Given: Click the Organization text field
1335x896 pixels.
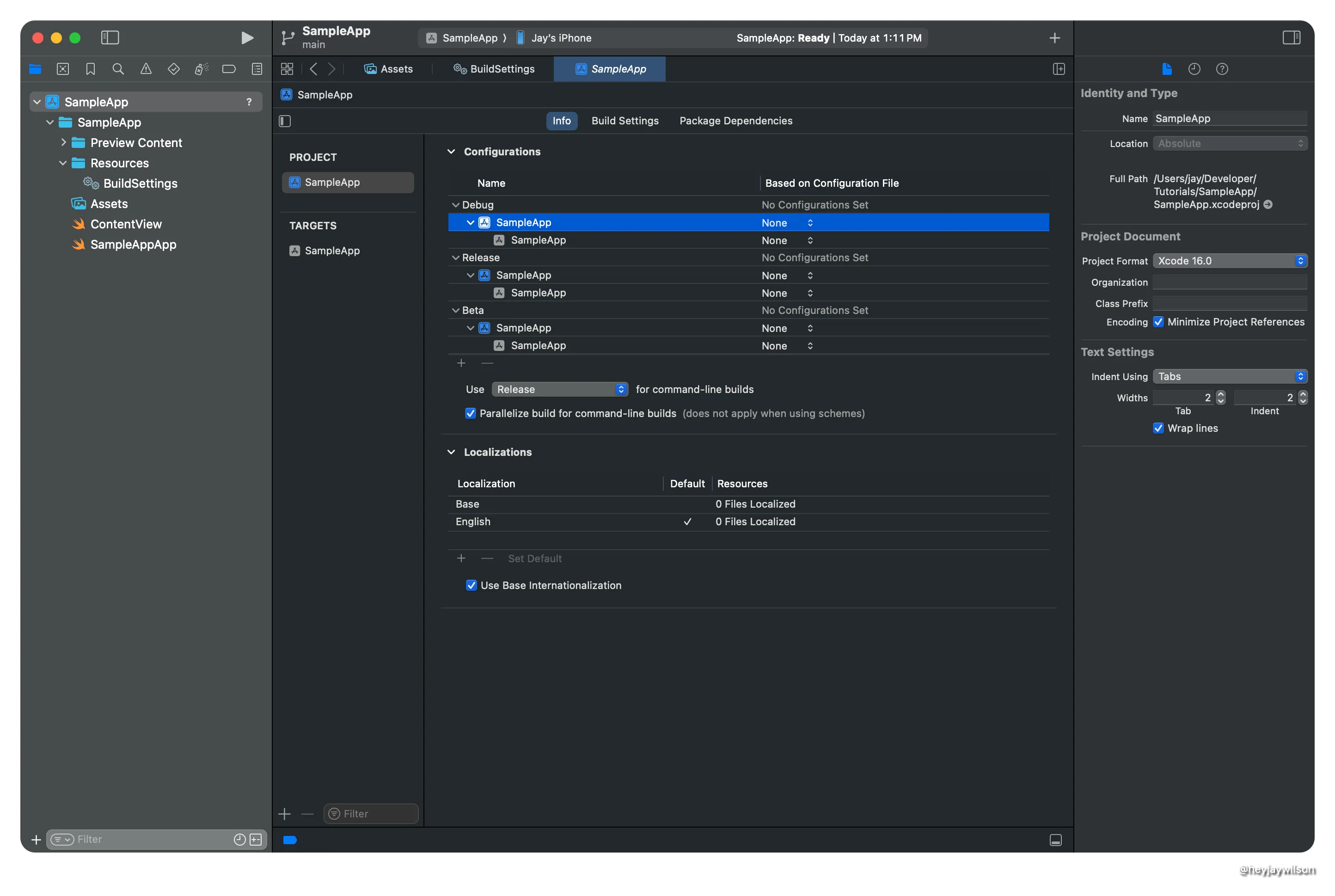Looking at the screenshot, I should click(x=1229, y=282).
